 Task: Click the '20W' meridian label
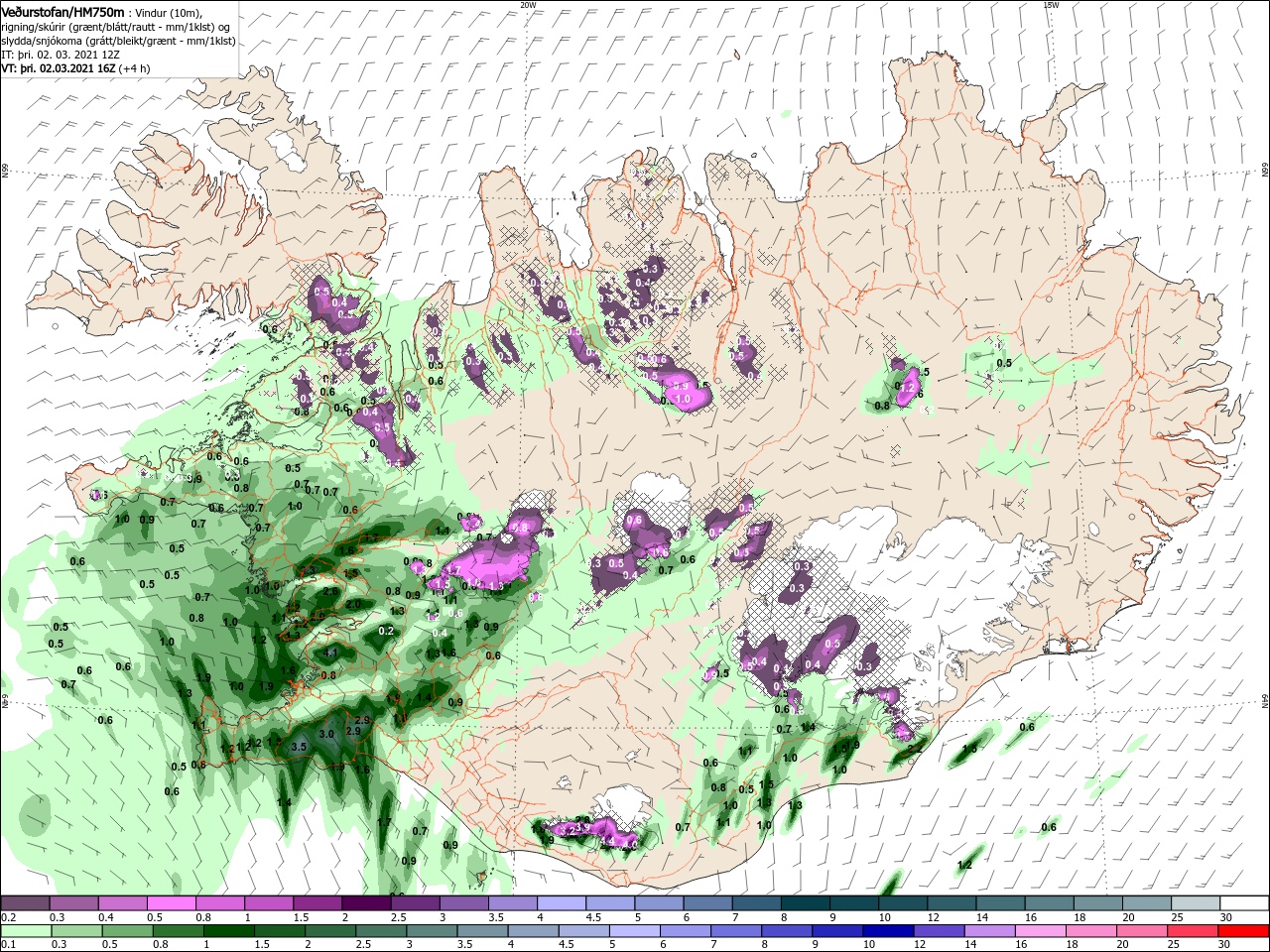(x=528, y=4)
